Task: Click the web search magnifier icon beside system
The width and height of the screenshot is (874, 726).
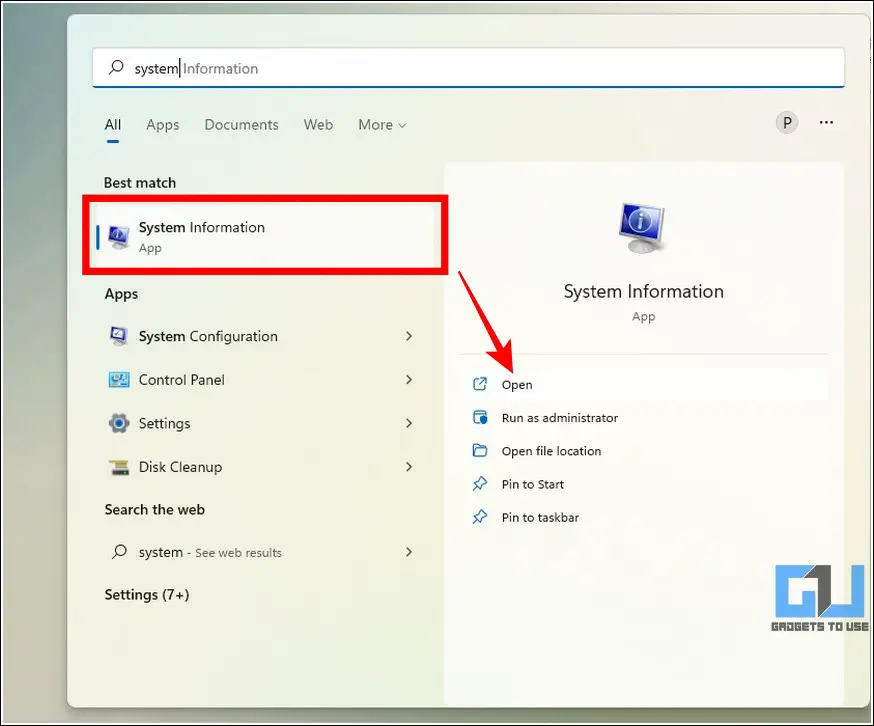Action: 119,552
